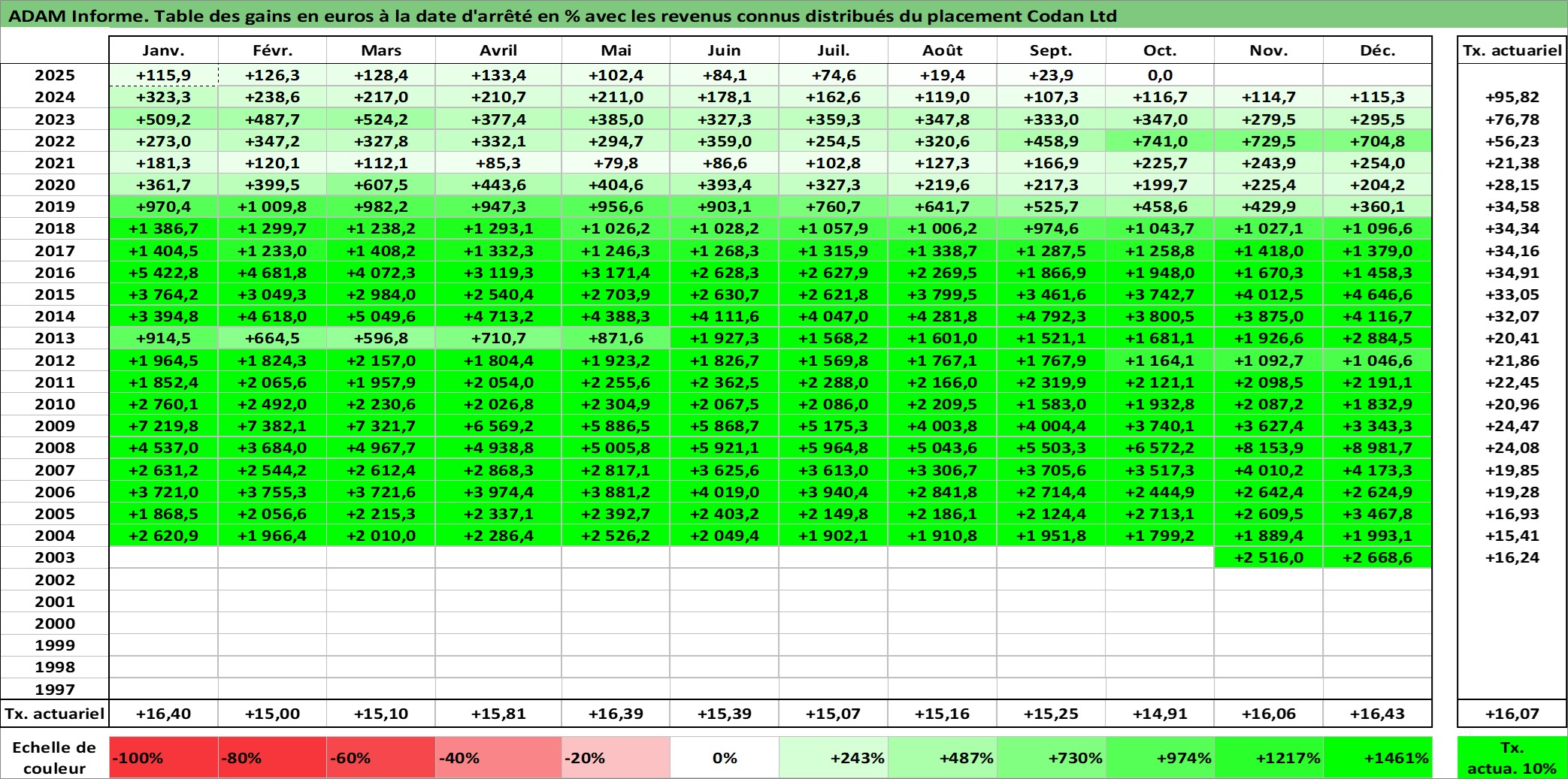Click cell +115,9 for January 2025
This screenshot has width=1568, height=779.
[164, 75]
